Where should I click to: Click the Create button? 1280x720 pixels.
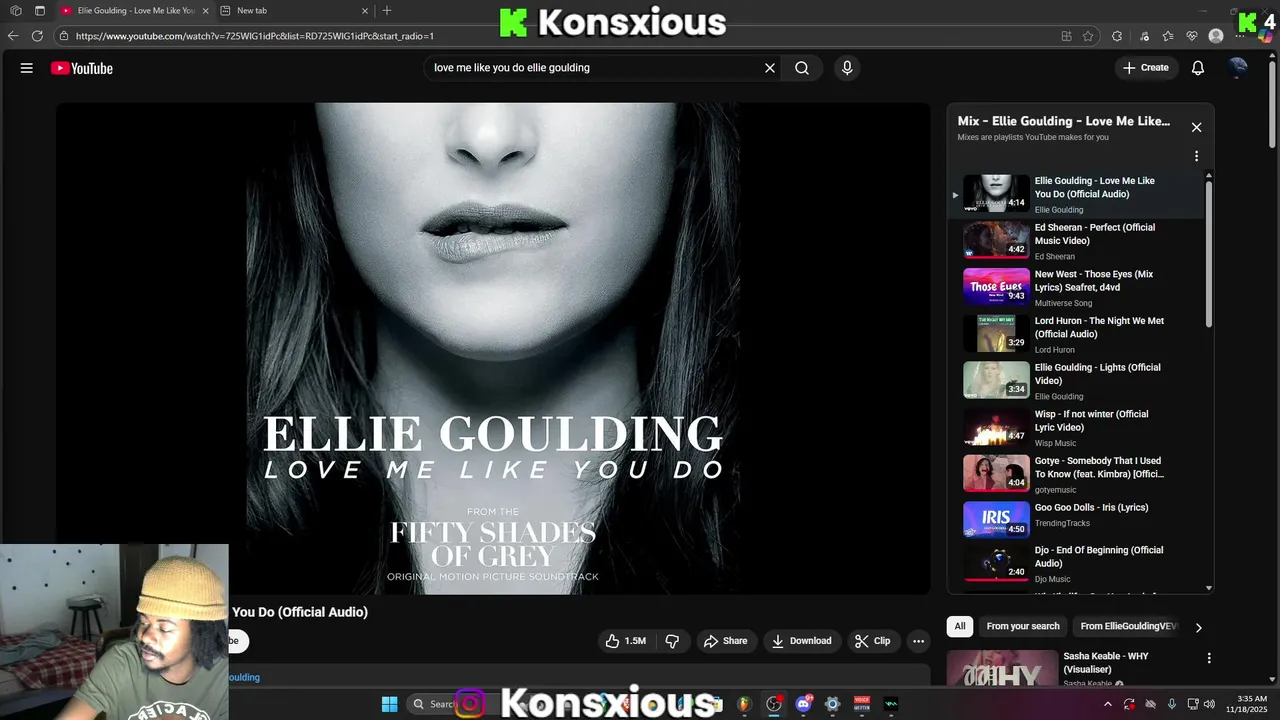pos(1146,68)
